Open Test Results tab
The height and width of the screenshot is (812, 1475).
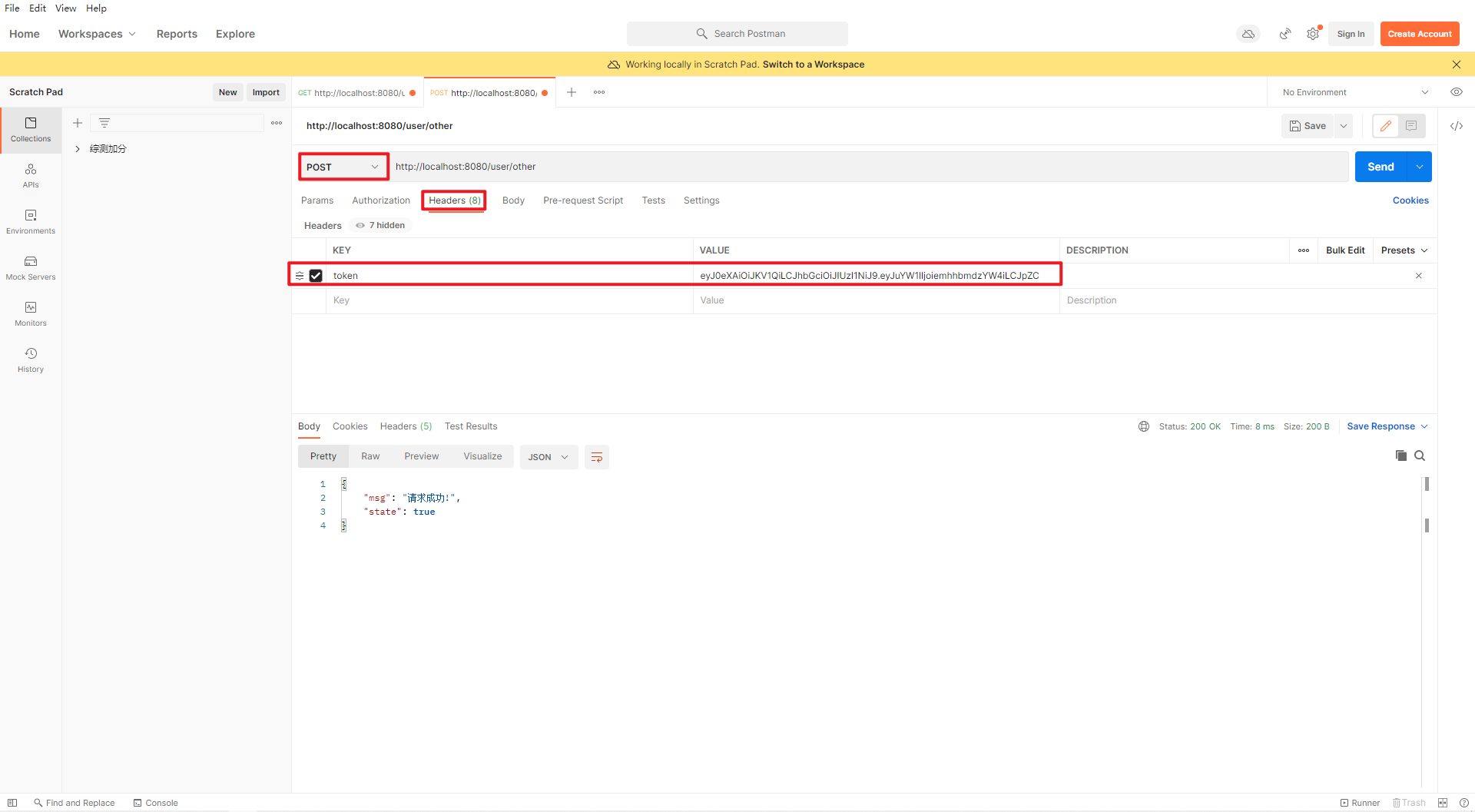[471, 426]
